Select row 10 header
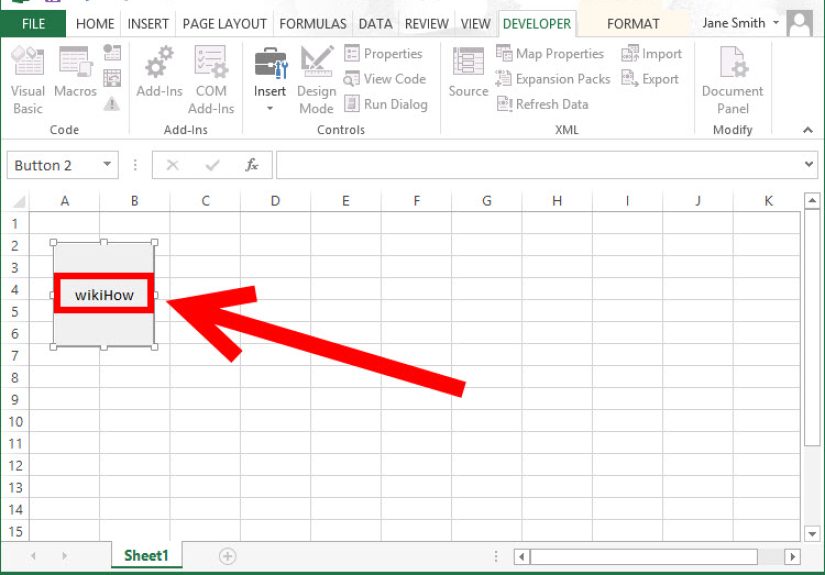825x575 pixels. click(15, 421)
